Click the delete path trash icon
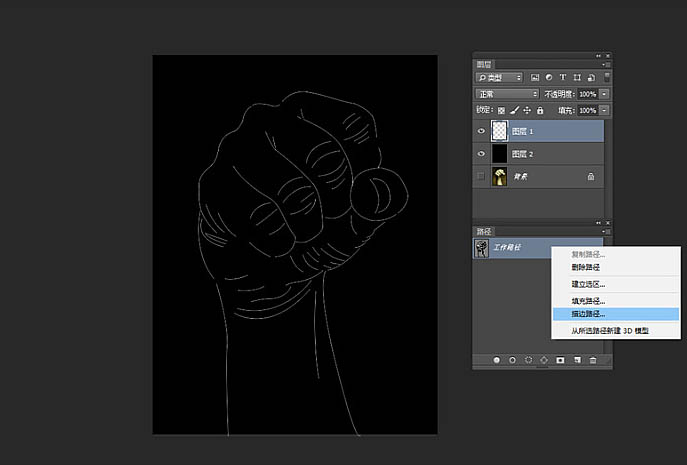This screenshot has width=687, height=465. click(593, 359)
